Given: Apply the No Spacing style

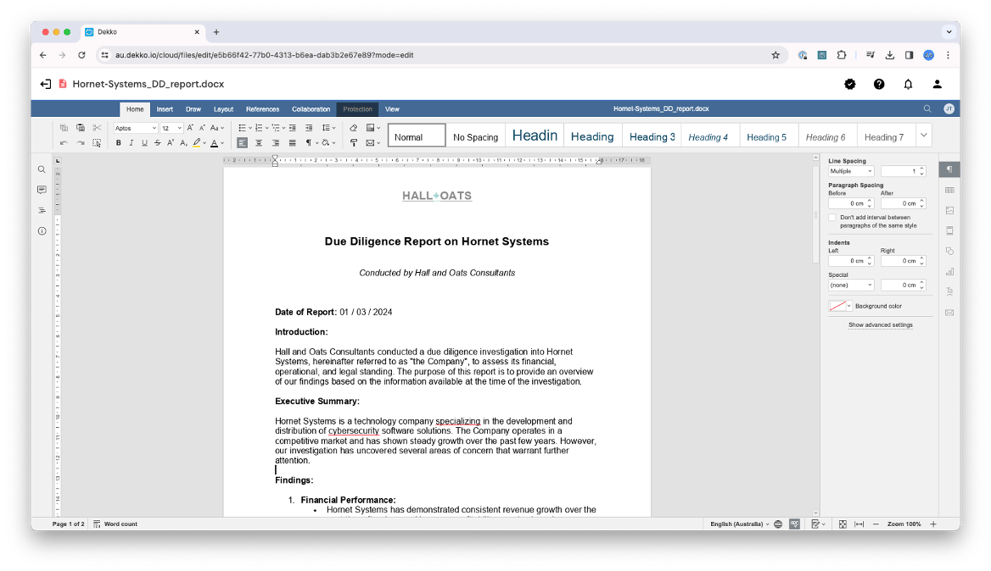Looking at the screenshot, I should click(475, 137).
